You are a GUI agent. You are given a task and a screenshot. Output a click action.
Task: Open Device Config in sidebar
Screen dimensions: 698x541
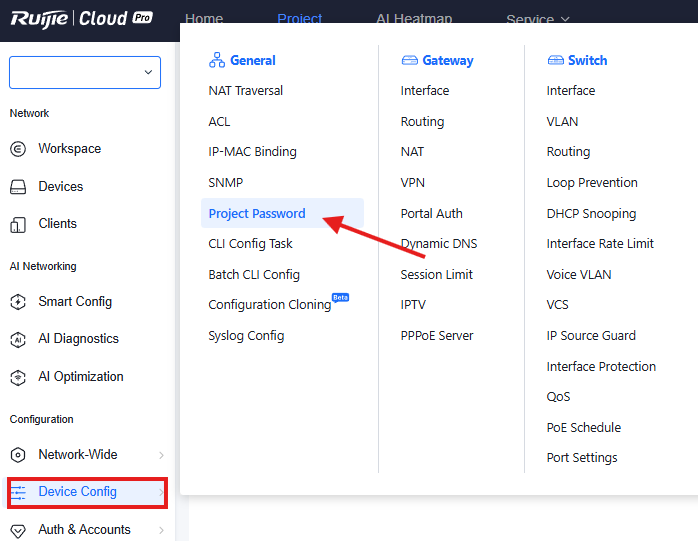point(78,492)
